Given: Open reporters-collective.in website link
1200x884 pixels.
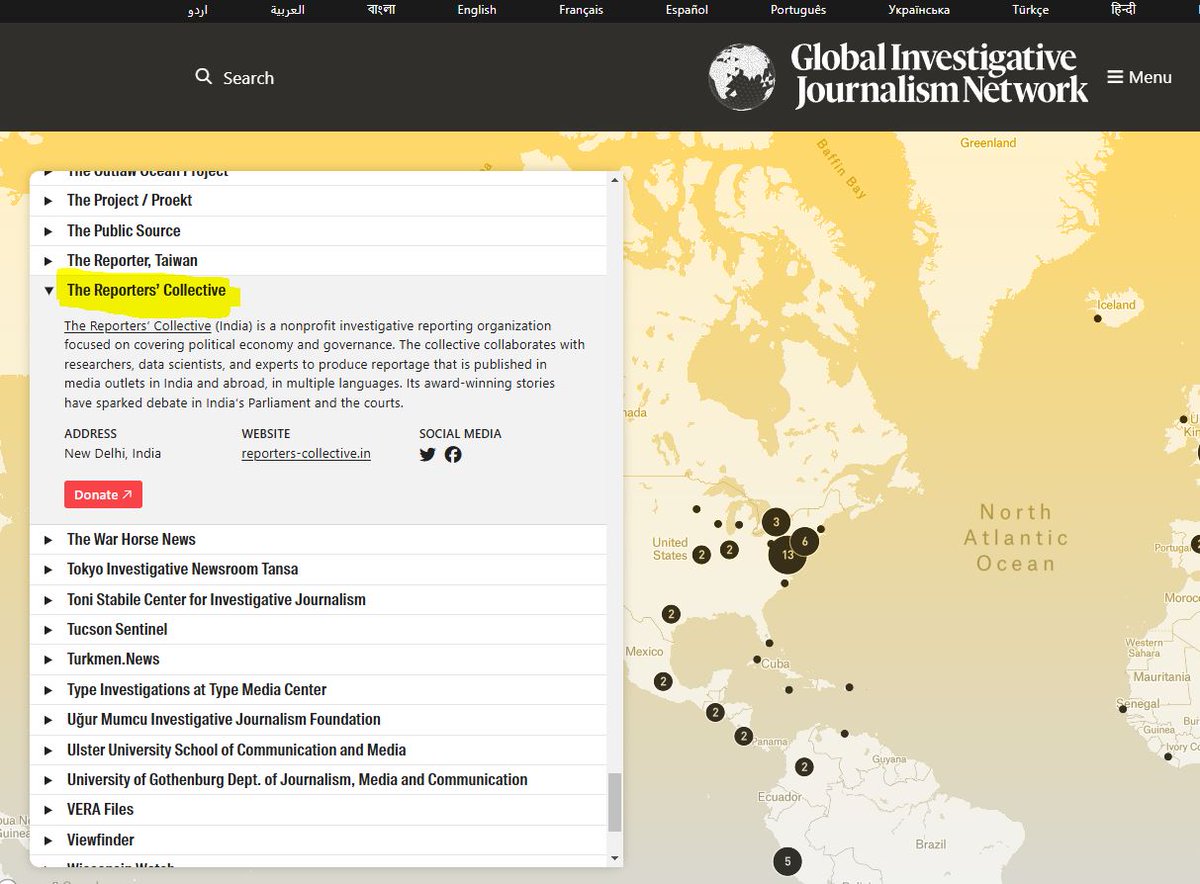Looking at the screenshot, I should click(x=306, y=453).
